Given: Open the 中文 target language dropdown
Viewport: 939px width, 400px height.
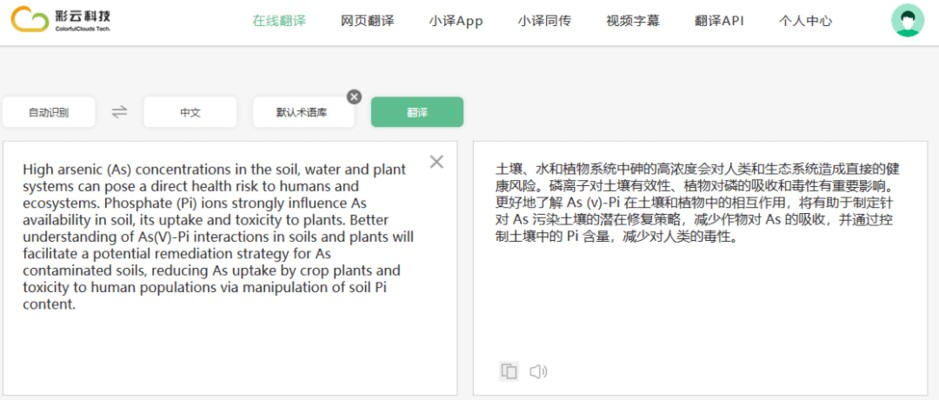Looking at the screenshot, I should pyautogui.click(x=190, y=112).
